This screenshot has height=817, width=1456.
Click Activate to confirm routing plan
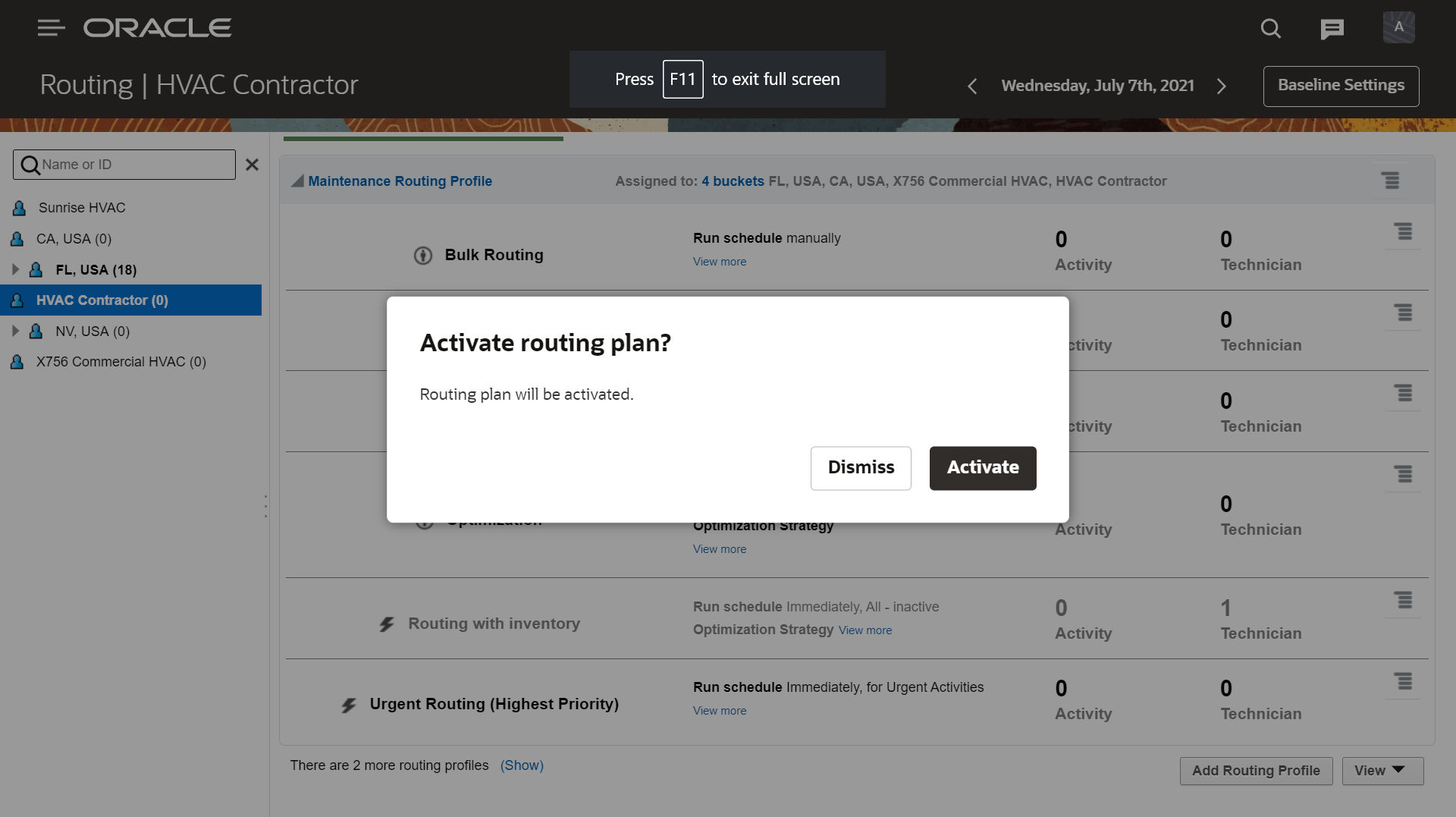pos(982,468)
